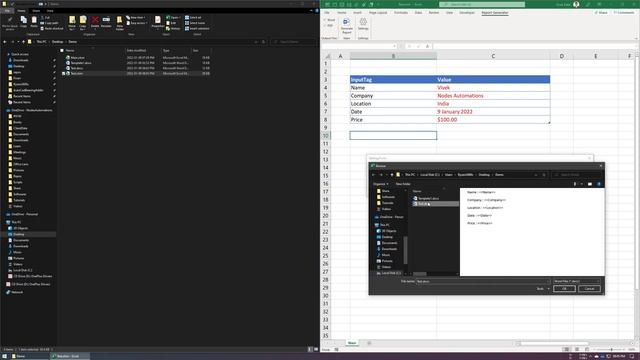
Task: Click Select all in File Explorer ribbon
Action: [193, 18]
